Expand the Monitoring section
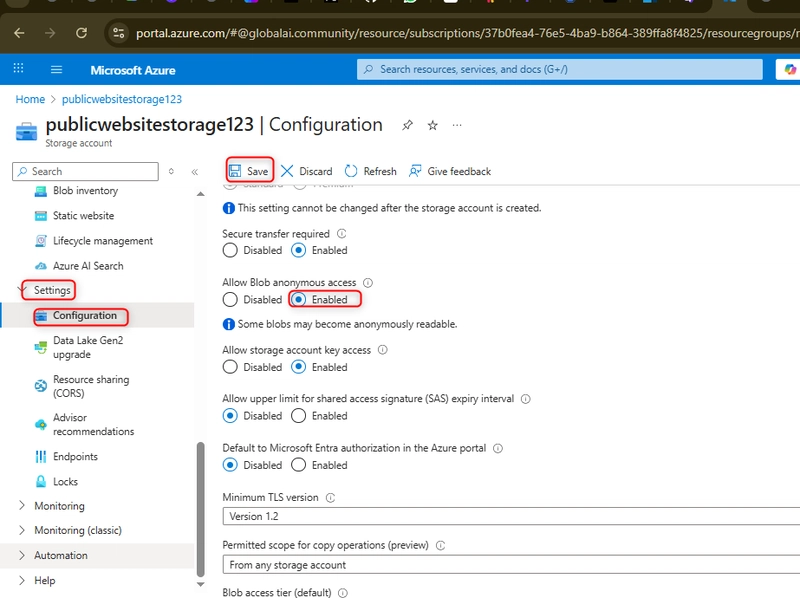The image size is (800, 598). (21, 506)
